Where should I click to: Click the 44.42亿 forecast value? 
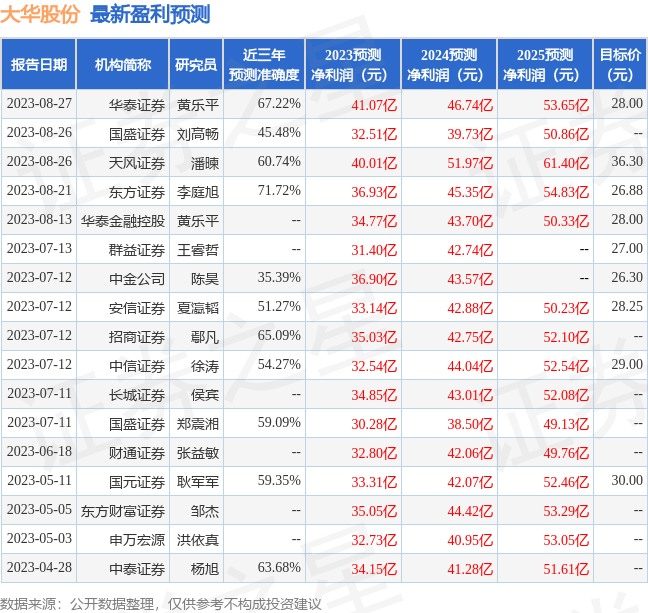470,511
